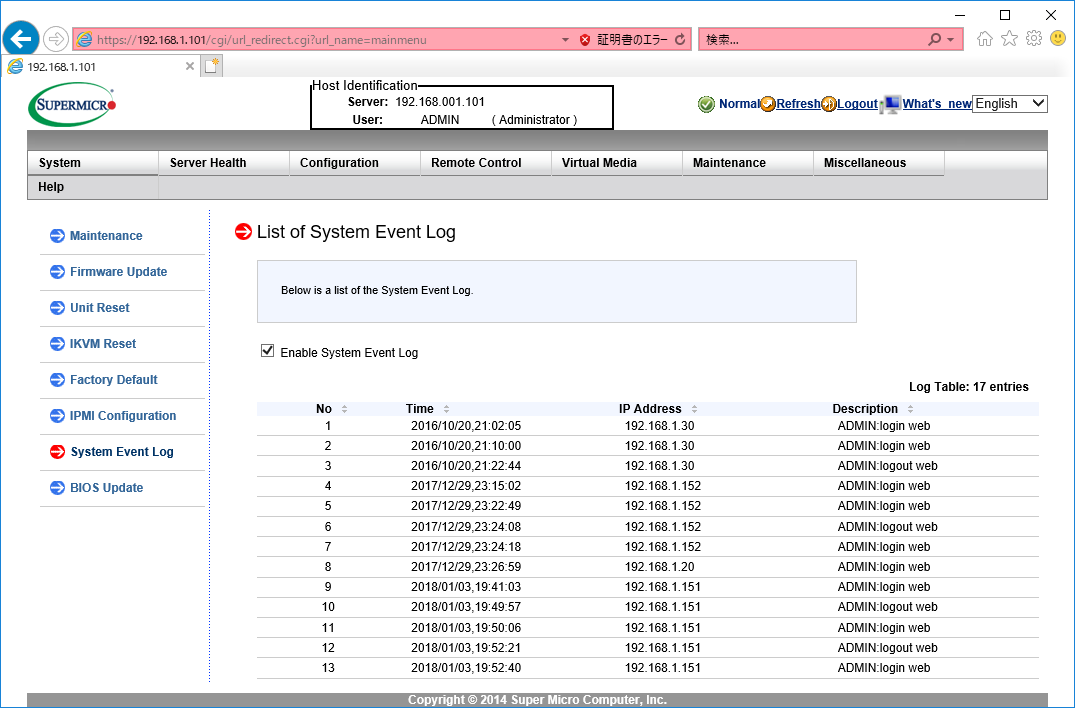Image resolution: width=1075 pixels, height=708 pixels.
Task: Open the Virtual Media menu
Action: click(617, 163)
